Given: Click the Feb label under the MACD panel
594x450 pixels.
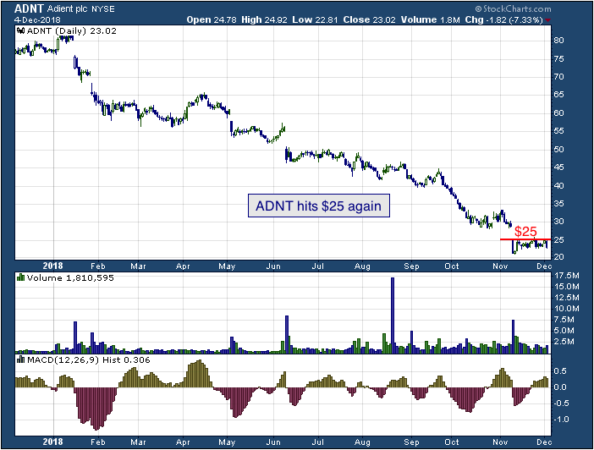Looking at the screenshot, I should click(98, 442).
